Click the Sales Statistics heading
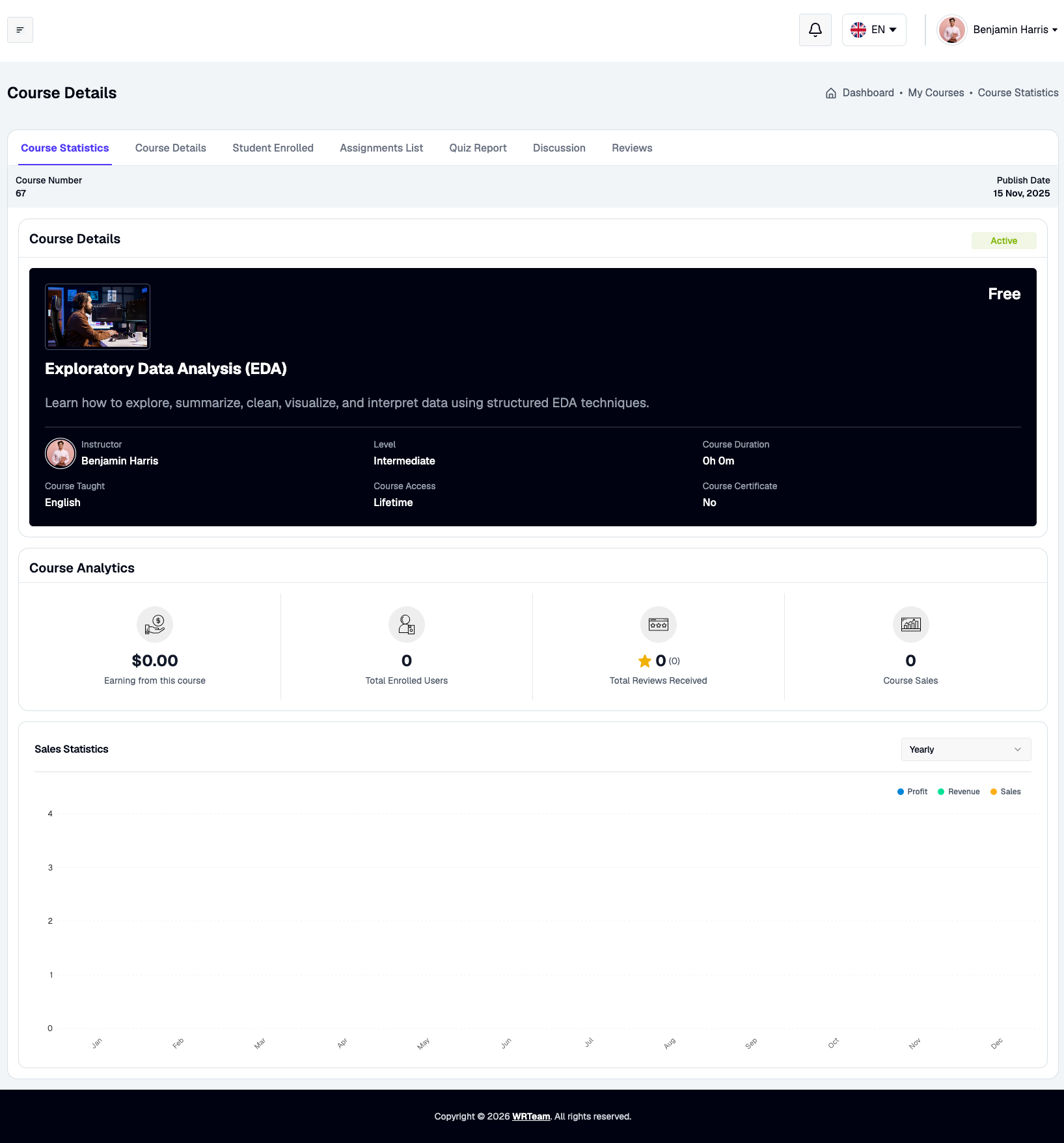Image resolution: width=1064 pixels, height=1143 pixels. (72, 749)
